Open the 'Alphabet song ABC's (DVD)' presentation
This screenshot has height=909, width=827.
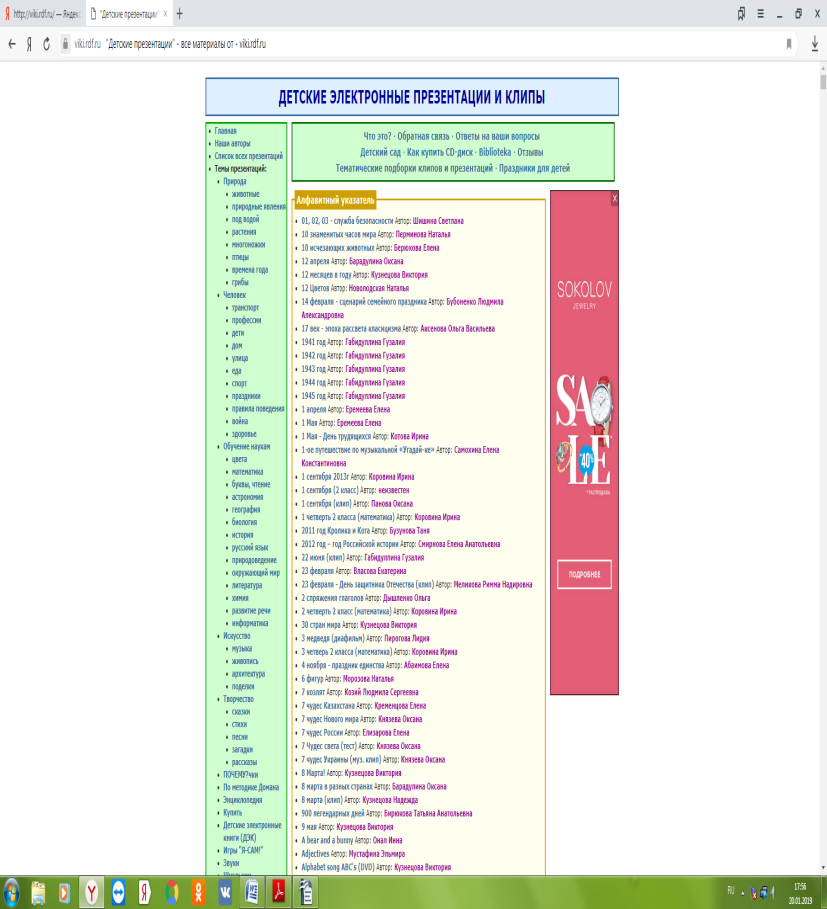coord(338,868)
